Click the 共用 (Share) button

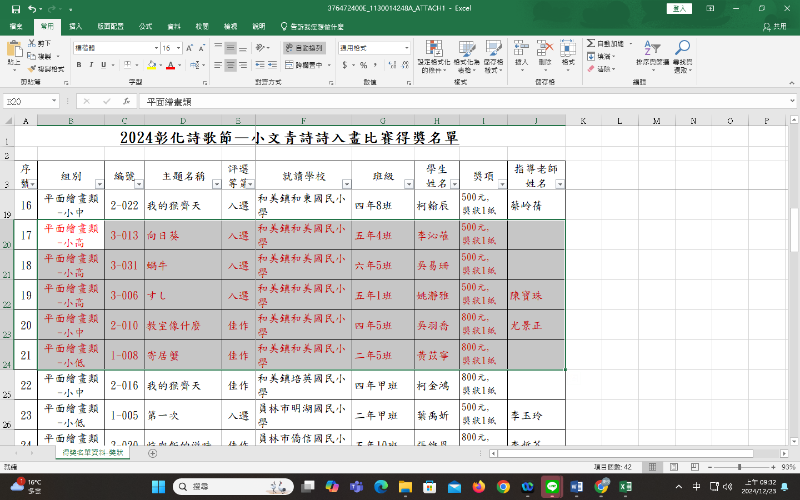pyautogui.click(x=776, y=26)
